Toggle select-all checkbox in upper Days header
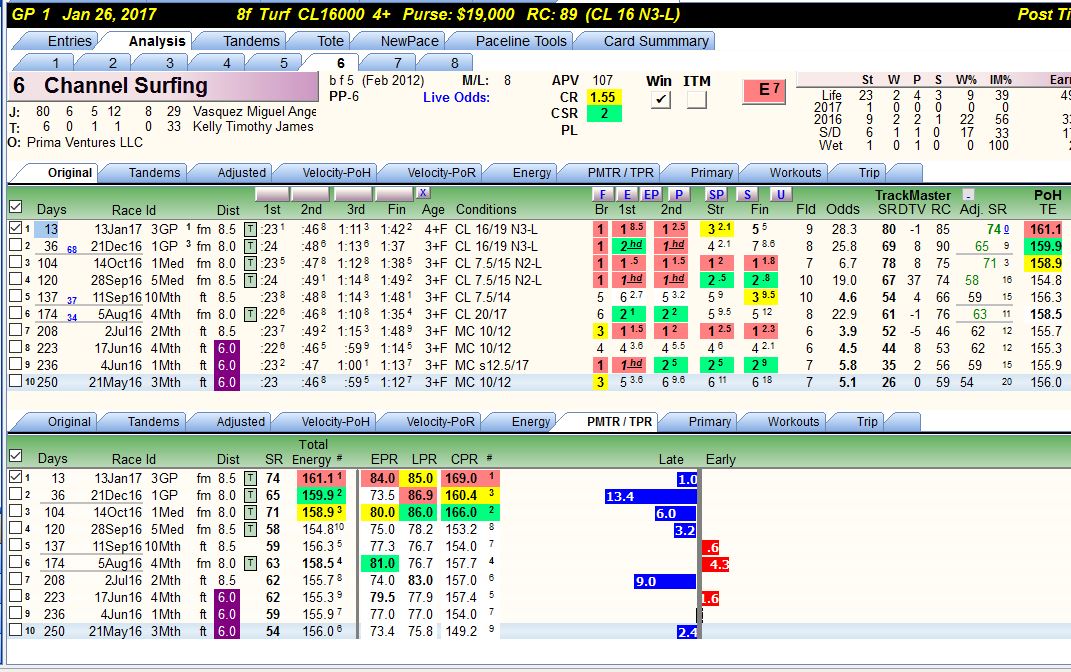 (16, 206)
